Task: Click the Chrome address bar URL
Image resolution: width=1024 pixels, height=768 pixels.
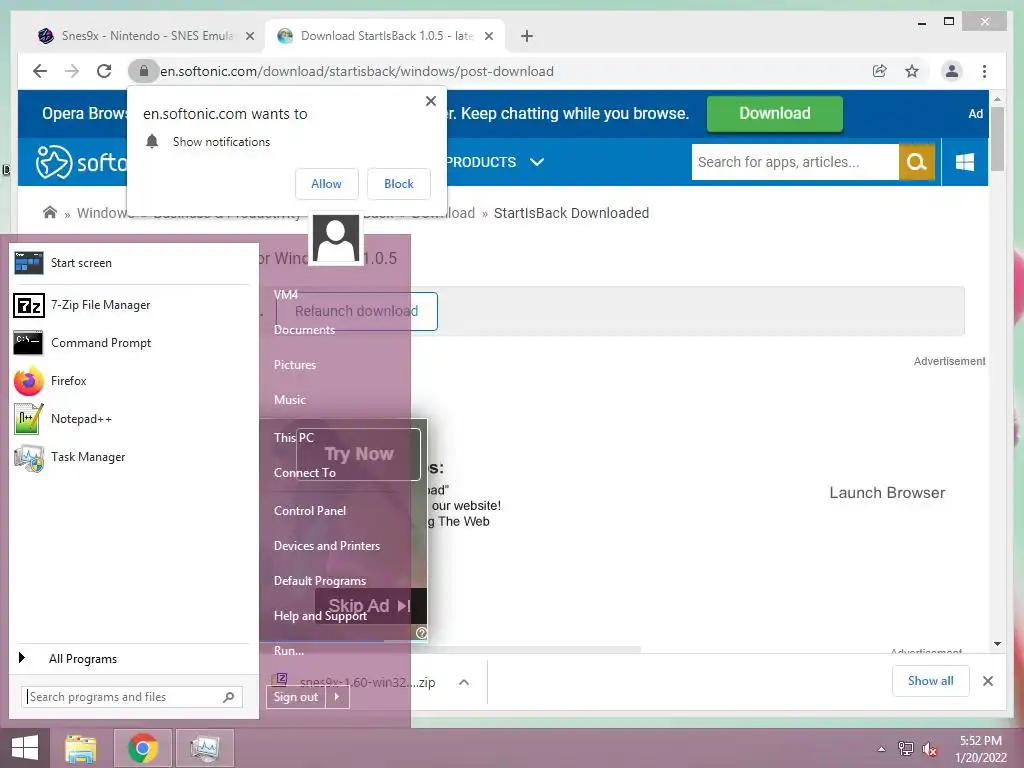Action: 357,71
